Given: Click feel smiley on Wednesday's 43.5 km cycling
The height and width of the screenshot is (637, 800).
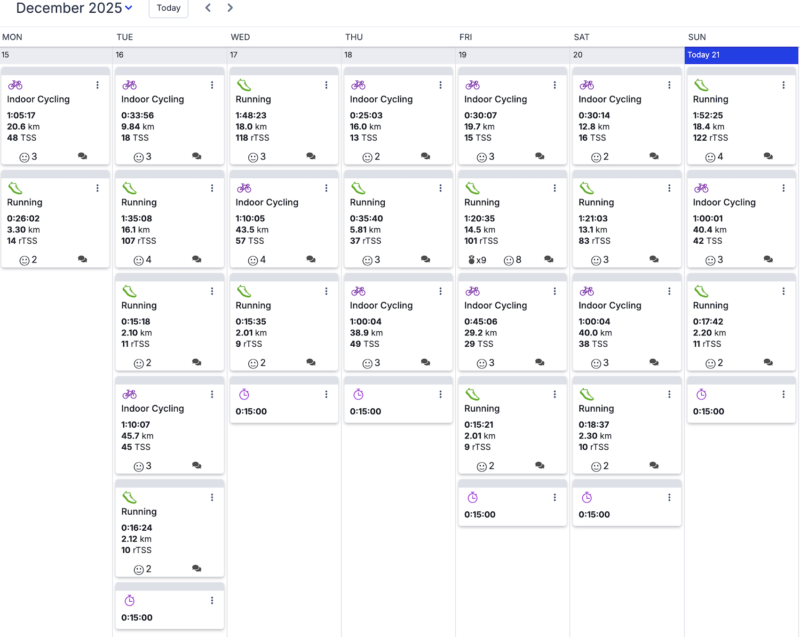Looking at the screenshot, I should (x=253, y=260).
